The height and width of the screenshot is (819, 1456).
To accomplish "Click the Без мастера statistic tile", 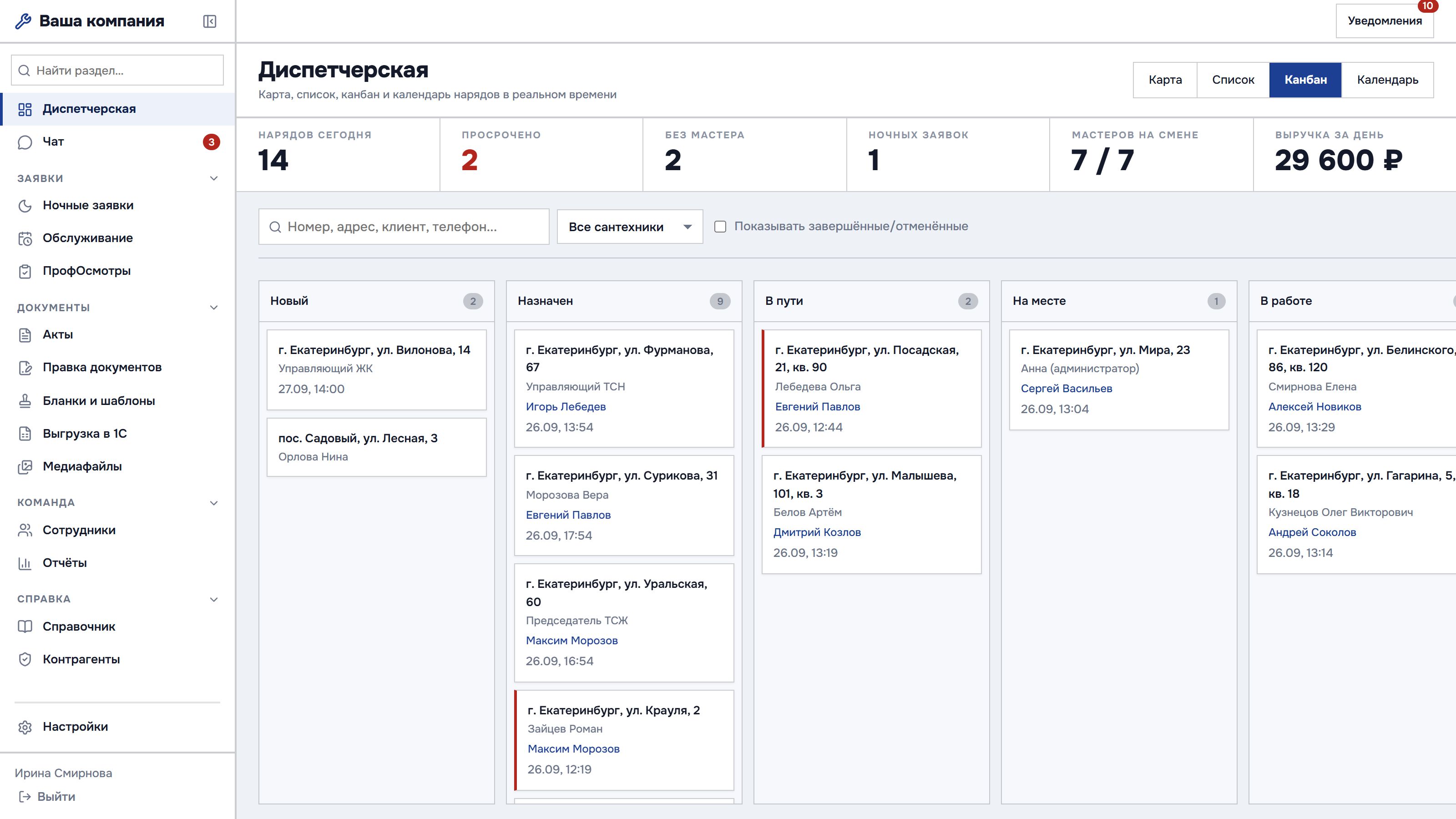I will tap(744, 155).
